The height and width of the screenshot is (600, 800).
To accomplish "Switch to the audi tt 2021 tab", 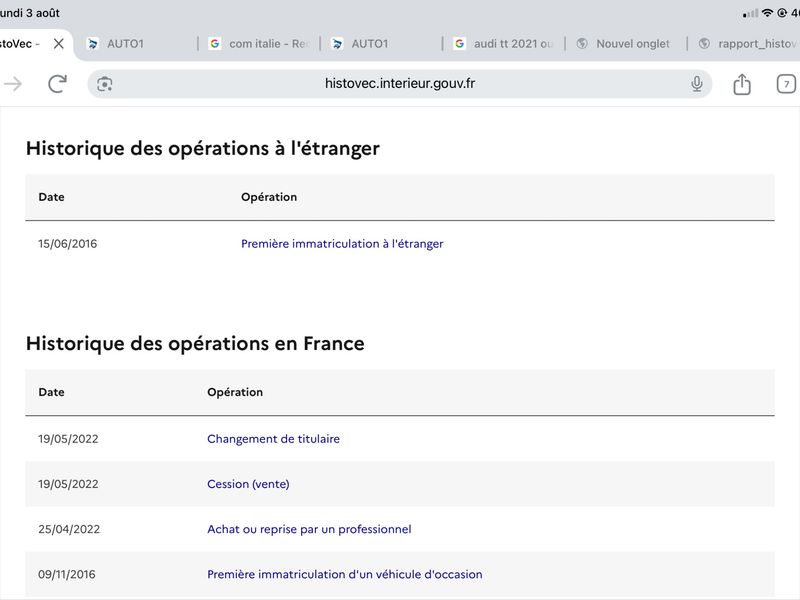I will (503, 44).
